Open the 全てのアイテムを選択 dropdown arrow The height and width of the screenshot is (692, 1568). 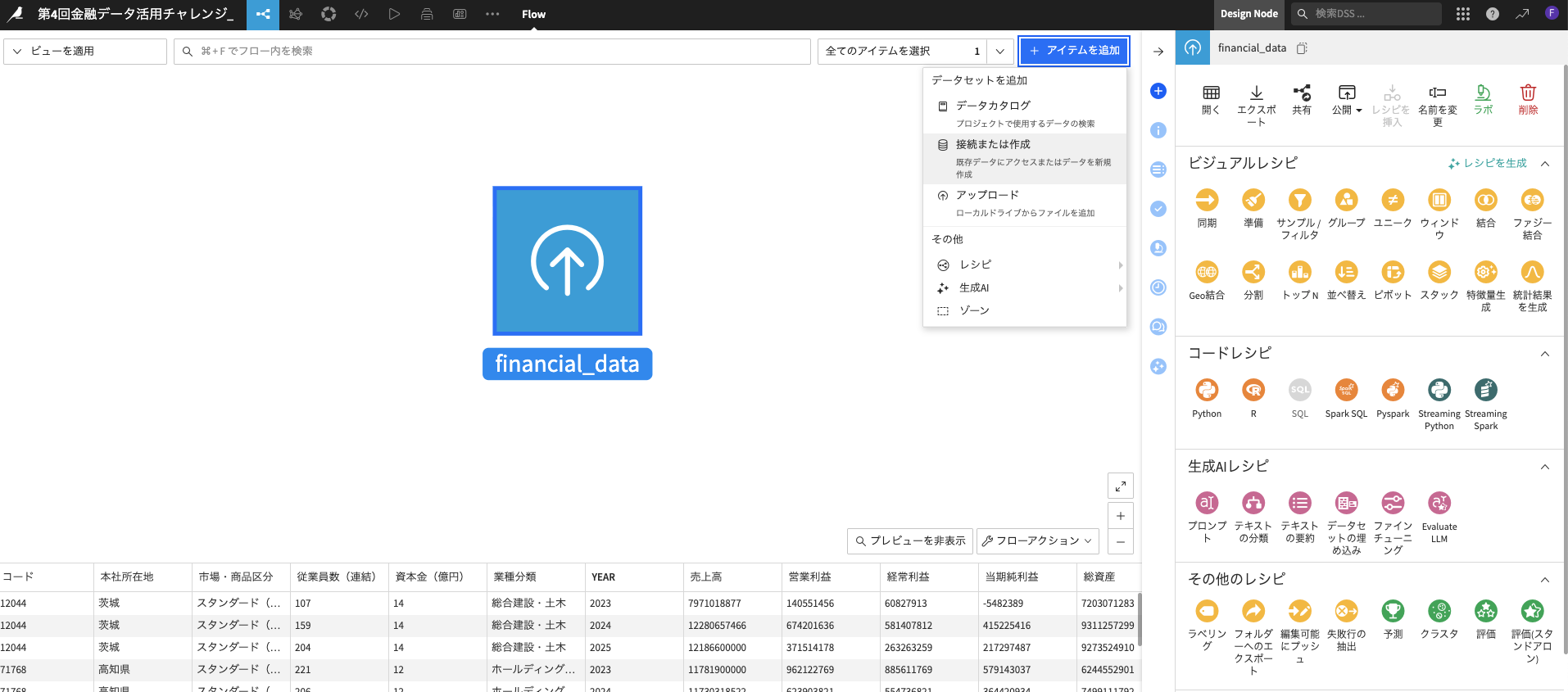click(x=999, y=51)
